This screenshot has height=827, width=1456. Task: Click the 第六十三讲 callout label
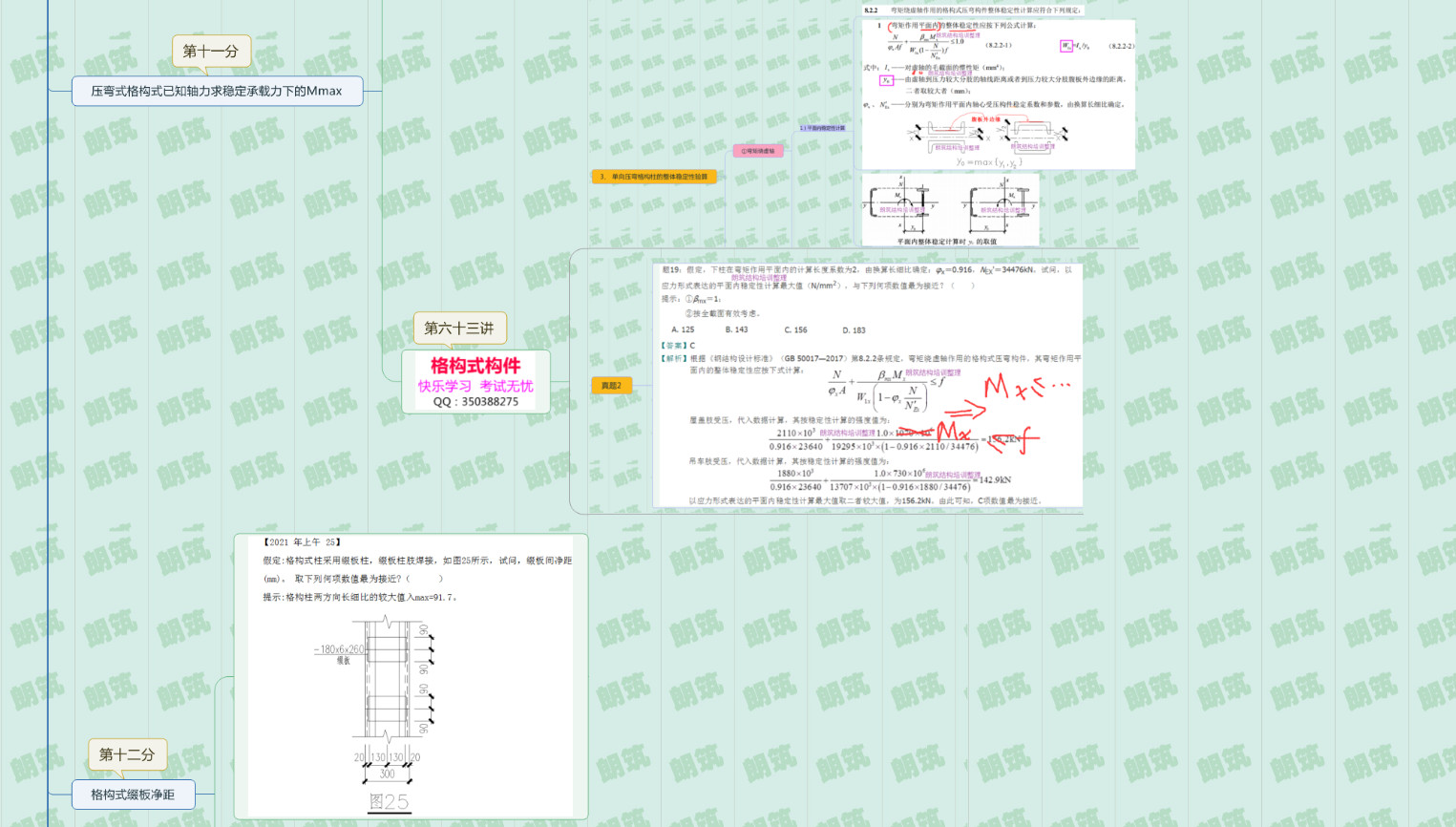click(x=459, y=328)
